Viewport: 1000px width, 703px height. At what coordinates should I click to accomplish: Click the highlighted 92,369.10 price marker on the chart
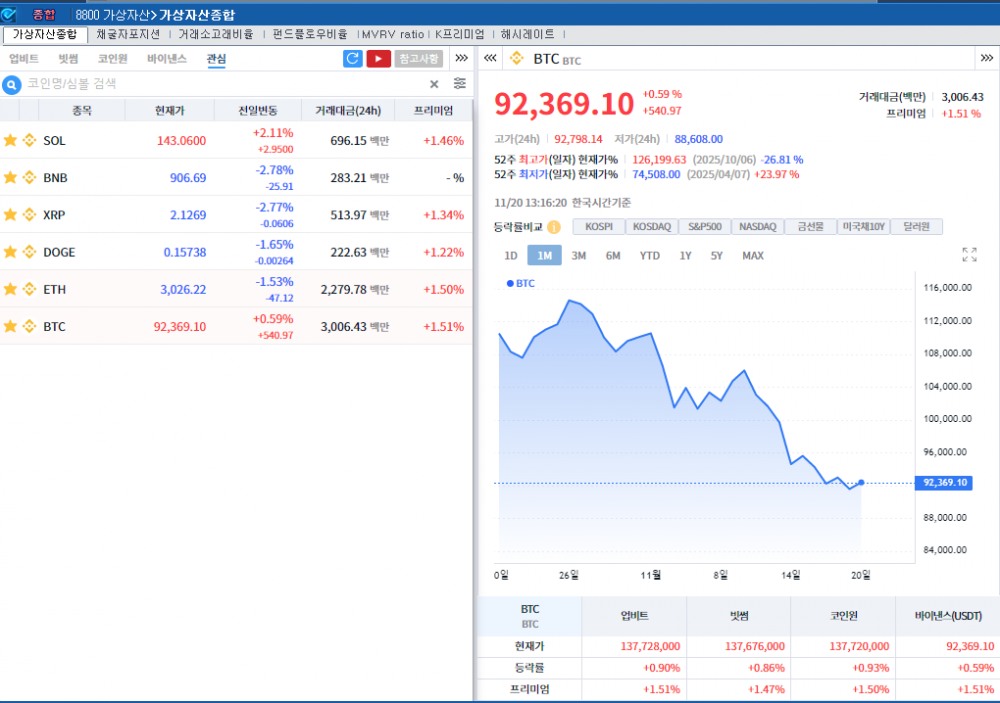tap(943, 483)
